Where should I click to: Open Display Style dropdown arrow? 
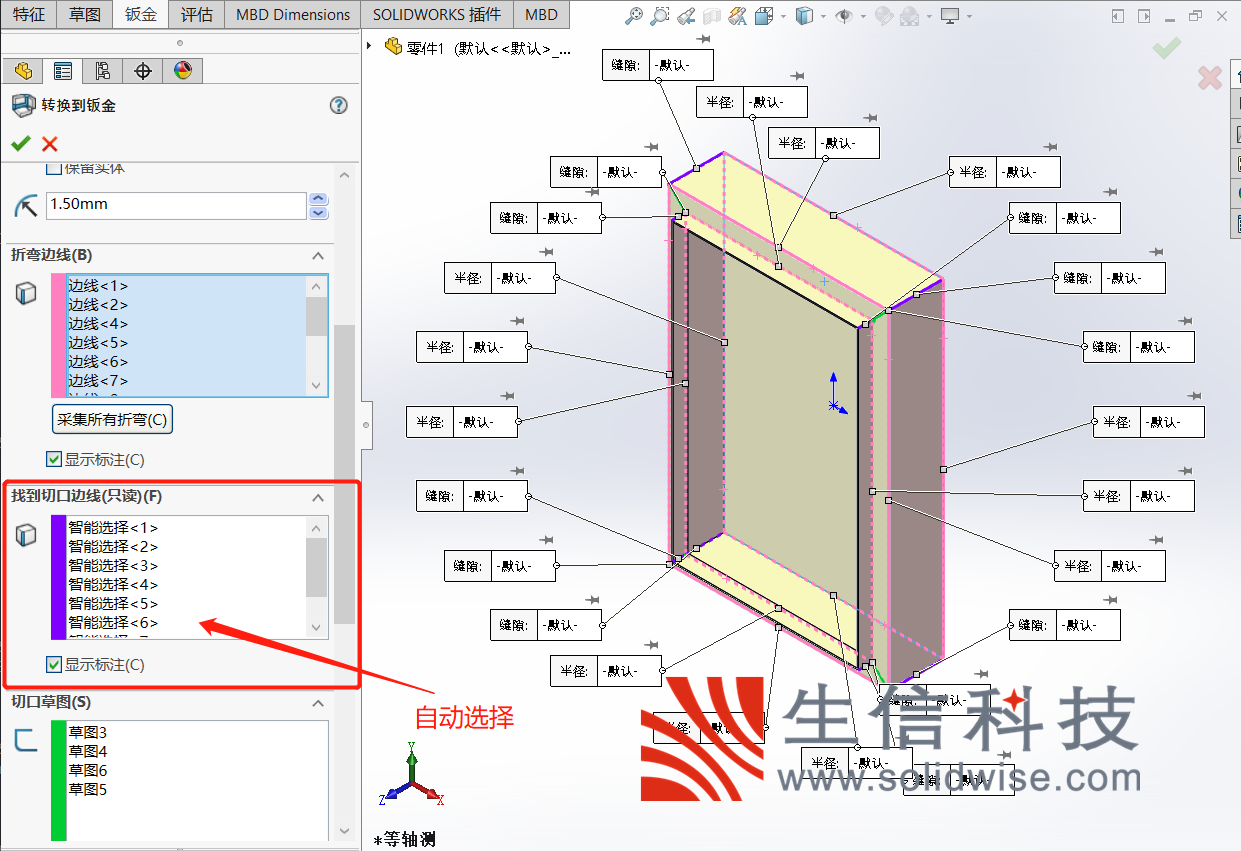823,16
